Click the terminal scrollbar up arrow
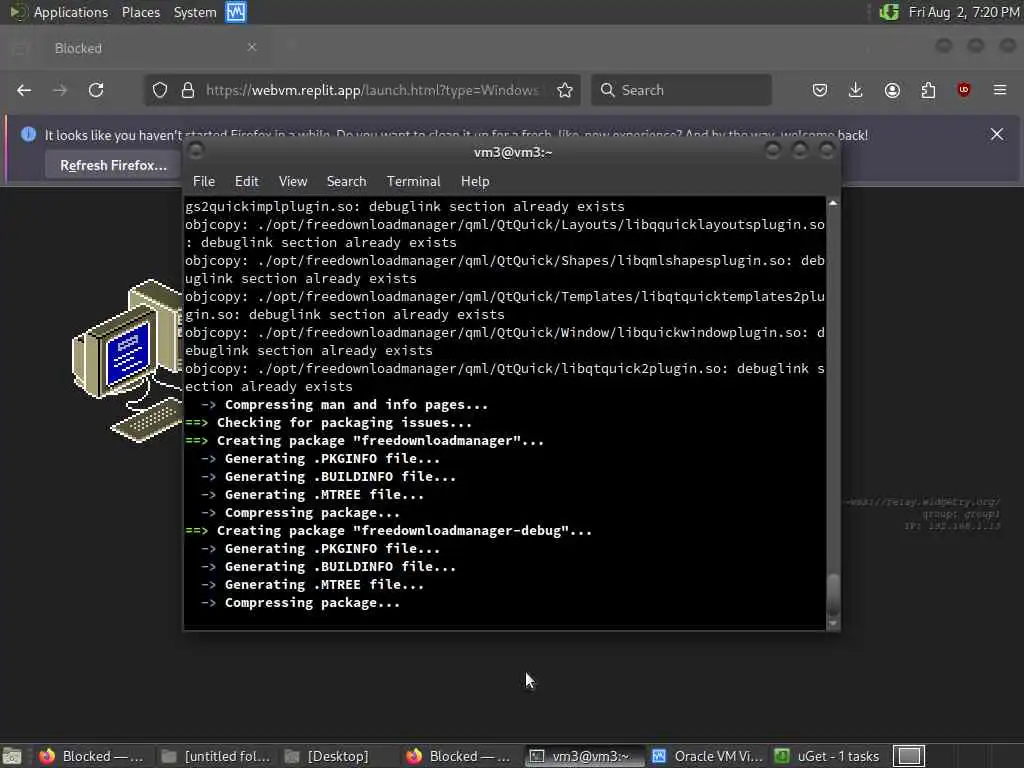The image size is (1024, 768). coord(833,203)
